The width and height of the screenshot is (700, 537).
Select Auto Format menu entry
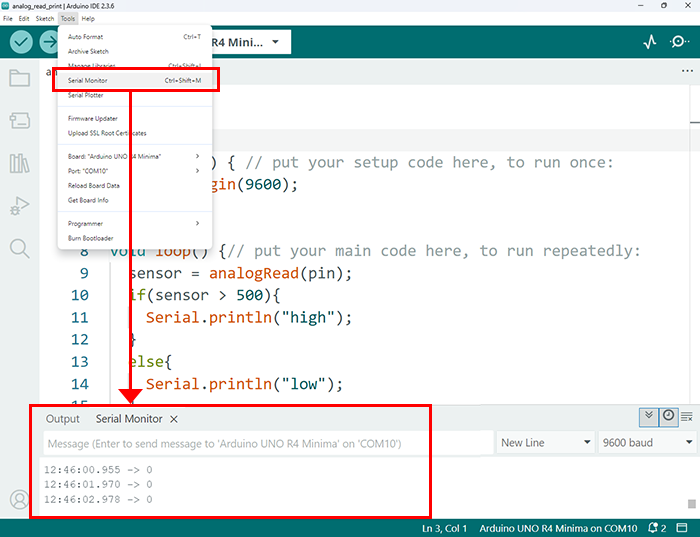tap(135, 37)
